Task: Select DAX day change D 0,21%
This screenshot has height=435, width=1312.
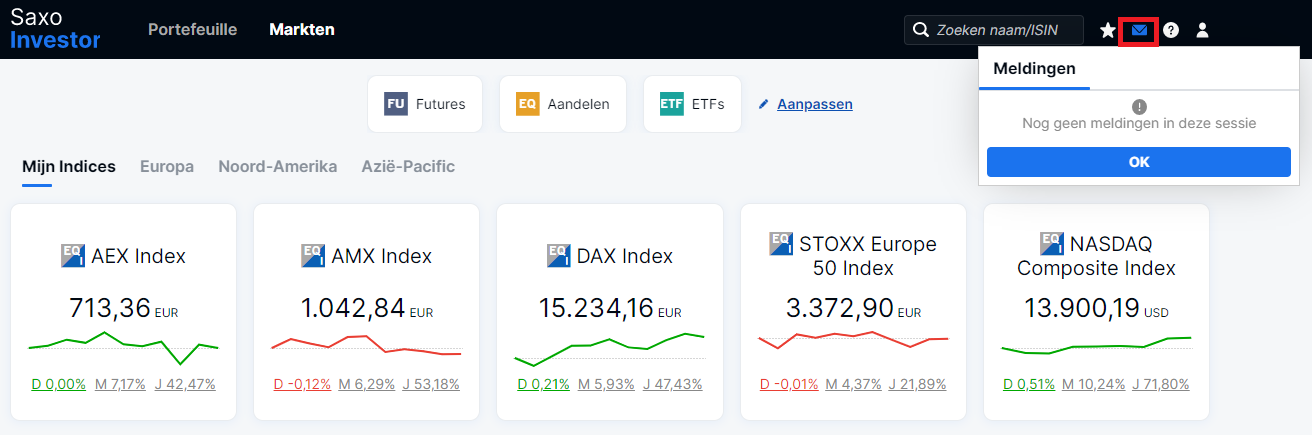Action: 544,384
